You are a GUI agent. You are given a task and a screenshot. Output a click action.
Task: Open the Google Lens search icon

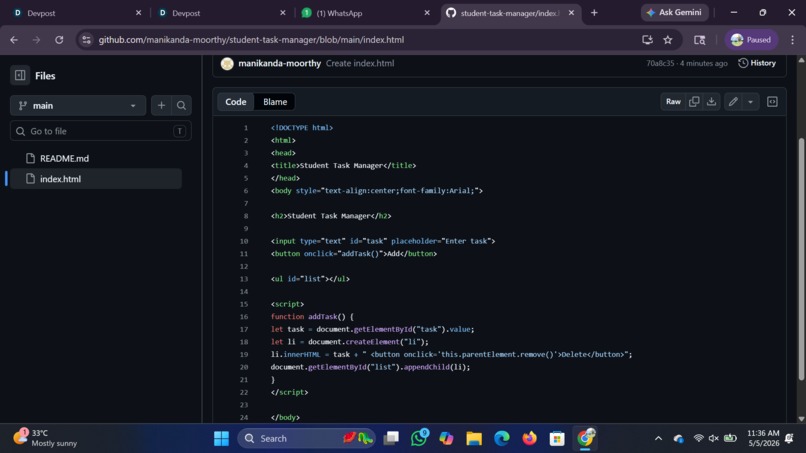(x=700, y=40)
